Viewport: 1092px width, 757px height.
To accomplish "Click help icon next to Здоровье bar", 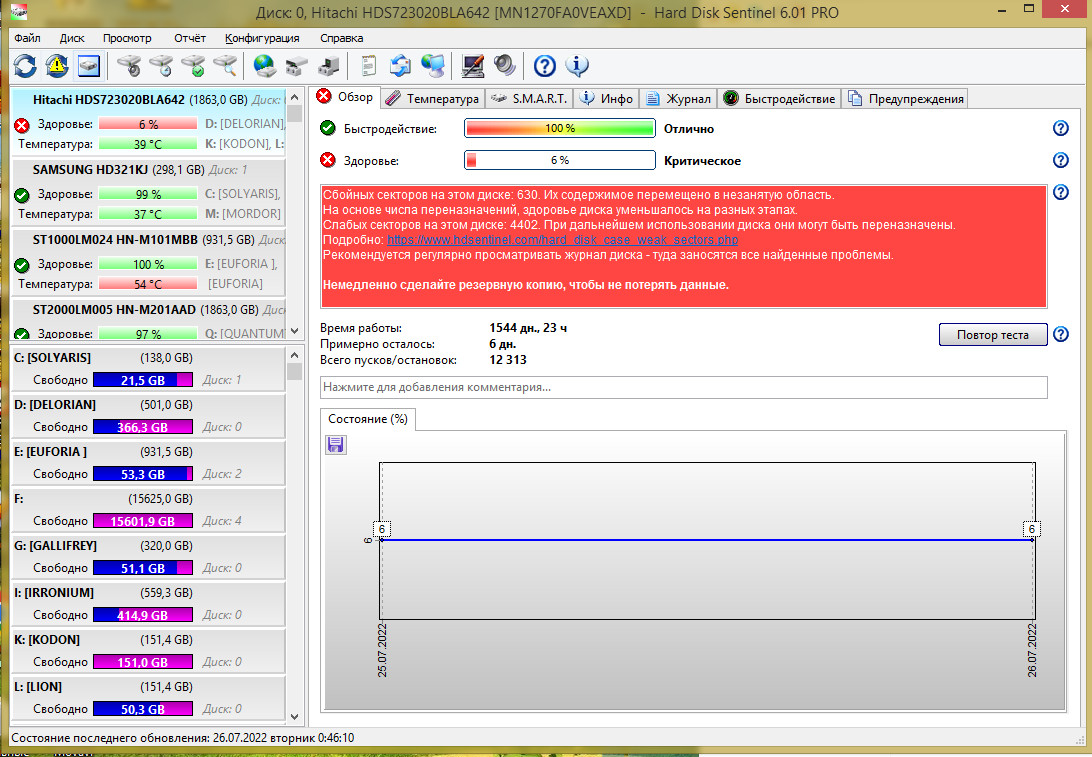I will pos(1060,160).
